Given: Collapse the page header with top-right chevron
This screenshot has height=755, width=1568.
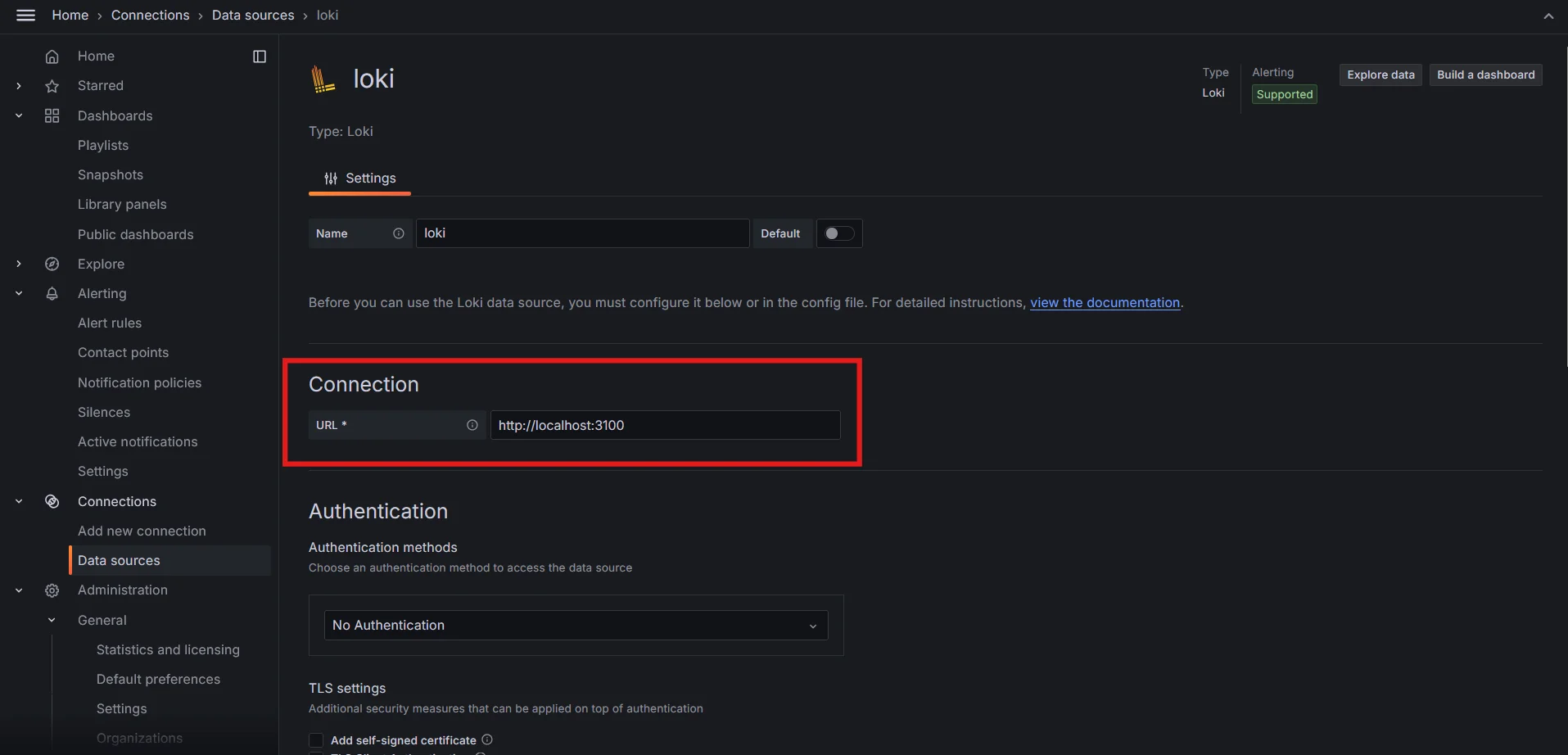Looking at the screenshot, I should [x=1549, y=16].
